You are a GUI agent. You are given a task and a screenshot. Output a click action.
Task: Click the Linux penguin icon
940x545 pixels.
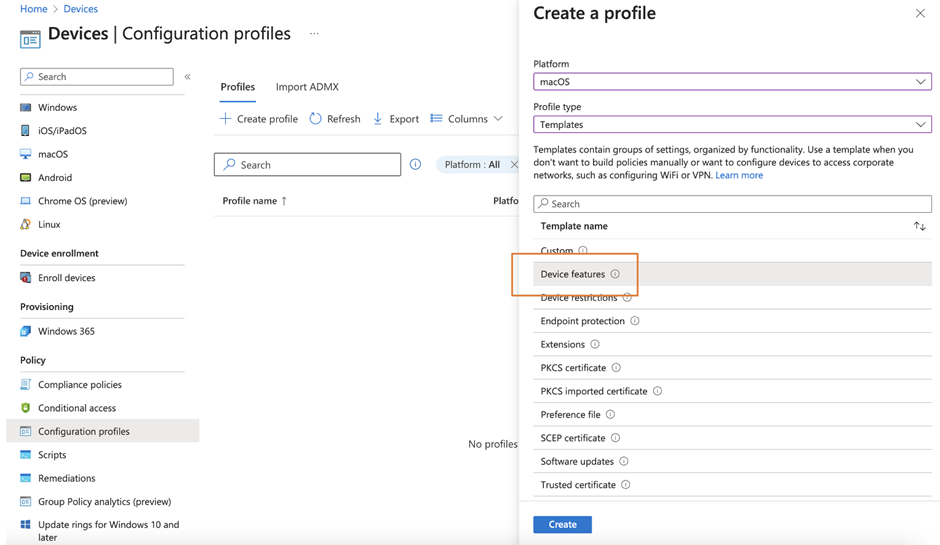tap(25, 224)
